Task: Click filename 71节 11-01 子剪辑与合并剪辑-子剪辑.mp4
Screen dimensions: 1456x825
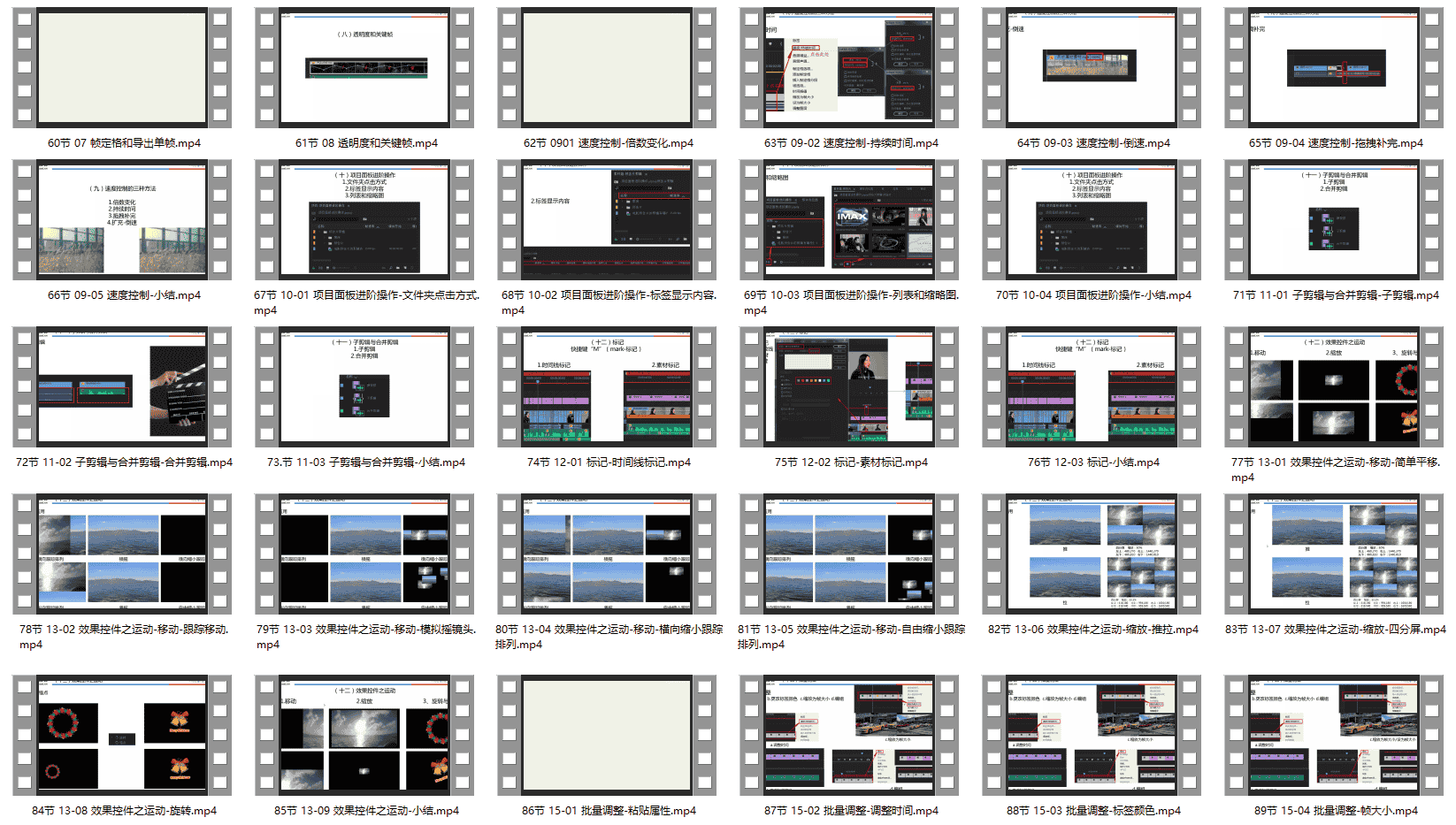Action: pyautogui.click(x=1336, y=295)
